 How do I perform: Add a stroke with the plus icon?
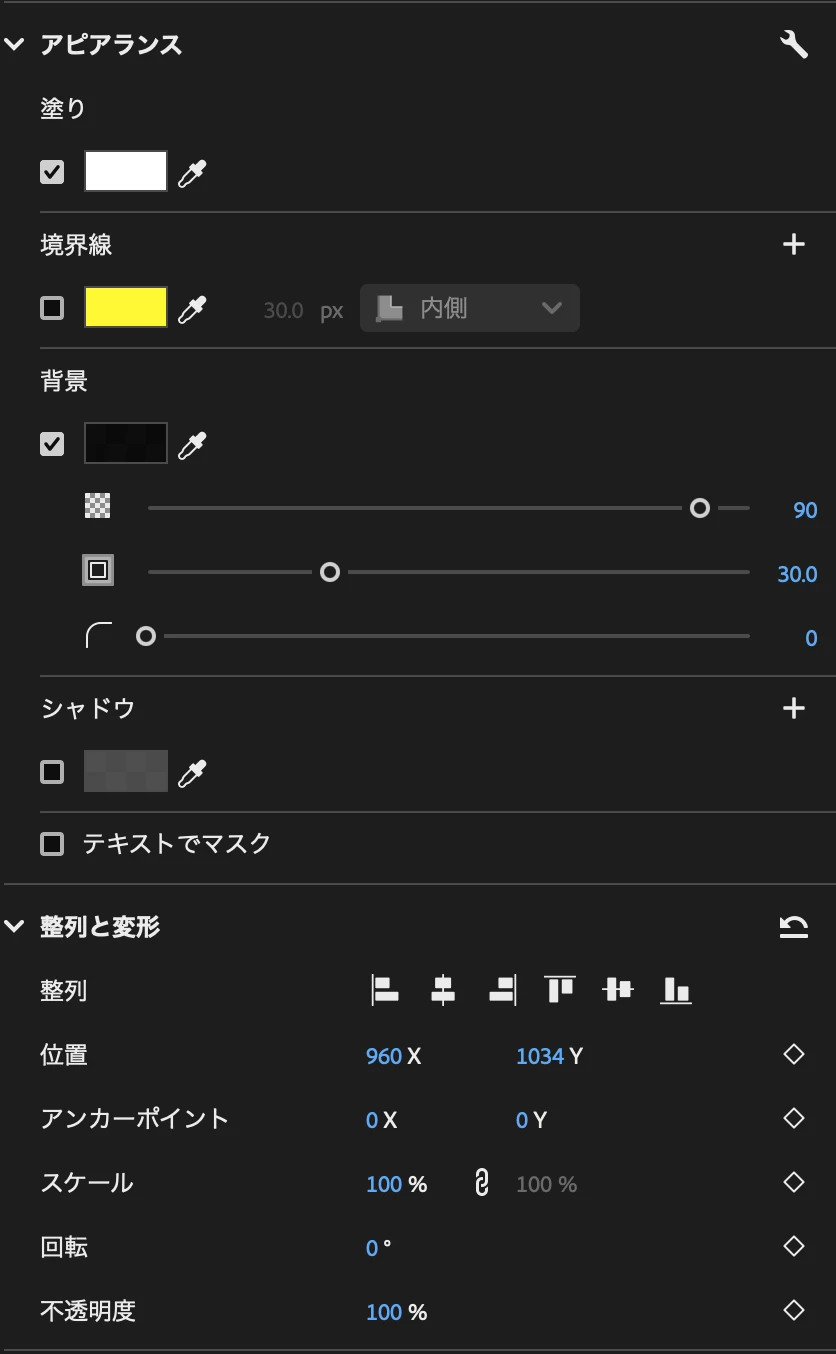click(x=794, y=244)
